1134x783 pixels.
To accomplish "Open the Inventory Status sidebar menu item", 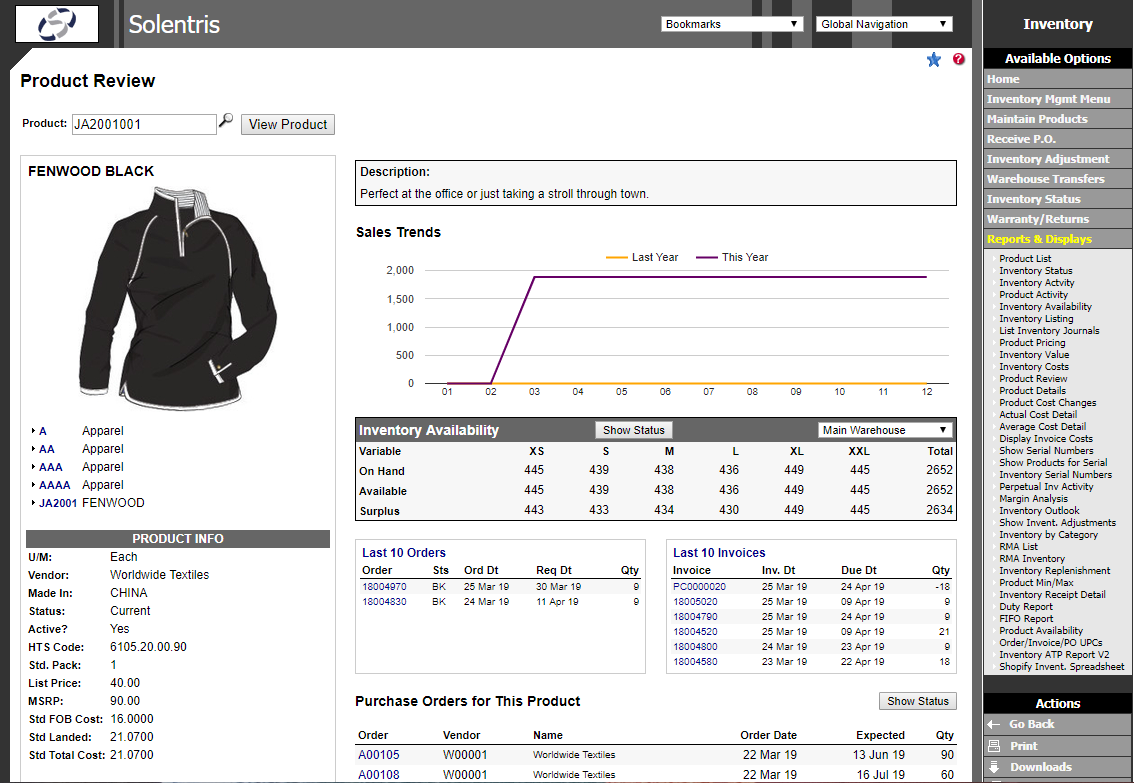I will [1057, 199].
